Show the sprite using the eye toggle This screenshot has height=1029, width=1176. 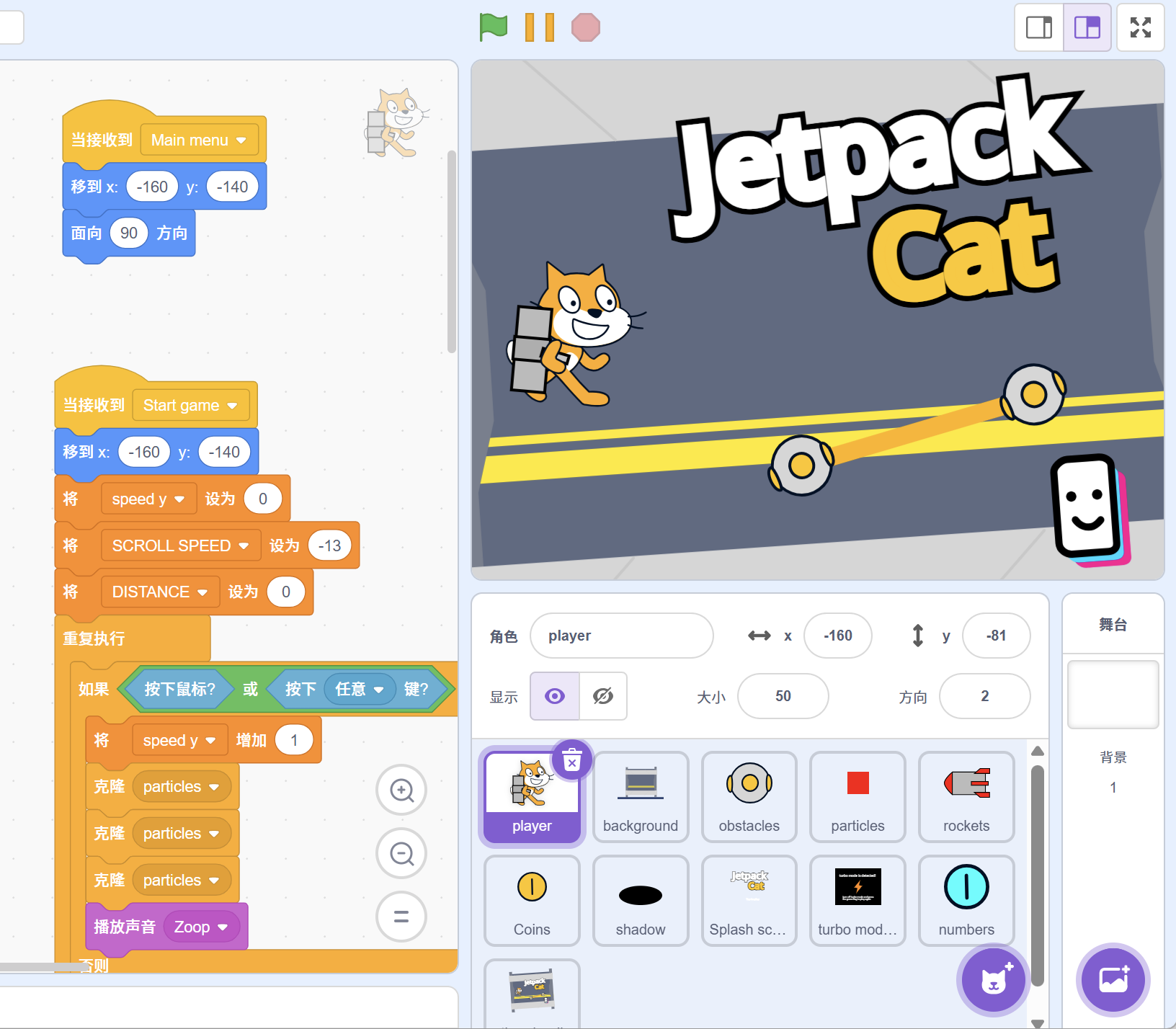(555, 696)
